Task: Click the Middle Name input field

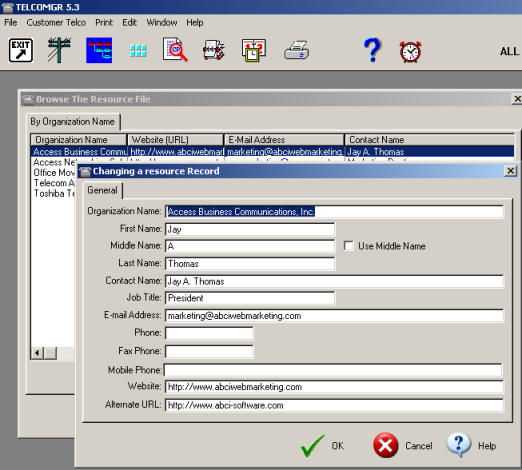Action: click(250, 246)
